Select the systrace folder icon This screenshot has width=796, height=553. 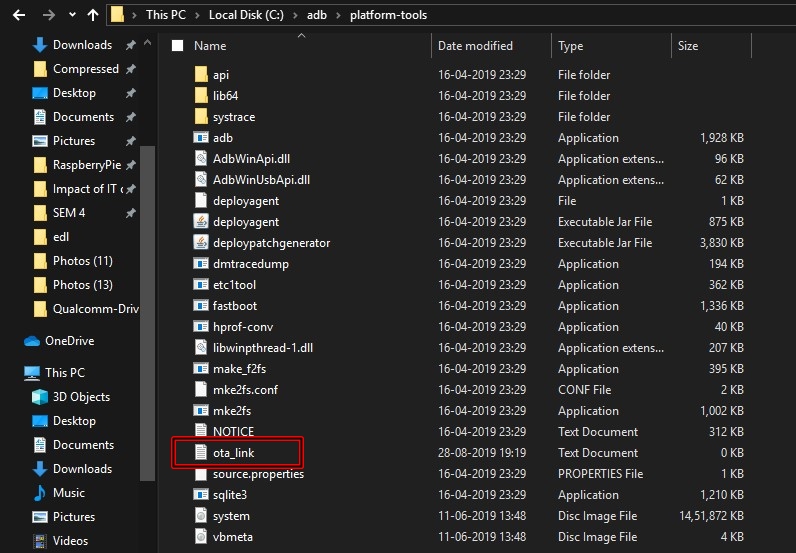coord(202,116)
